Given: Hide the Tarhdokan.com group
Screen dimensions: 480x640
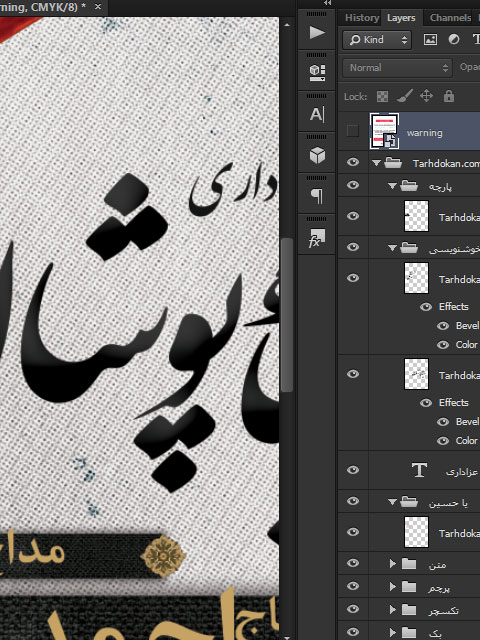Looking at the screenshot, I should click(x=353, y=162).
